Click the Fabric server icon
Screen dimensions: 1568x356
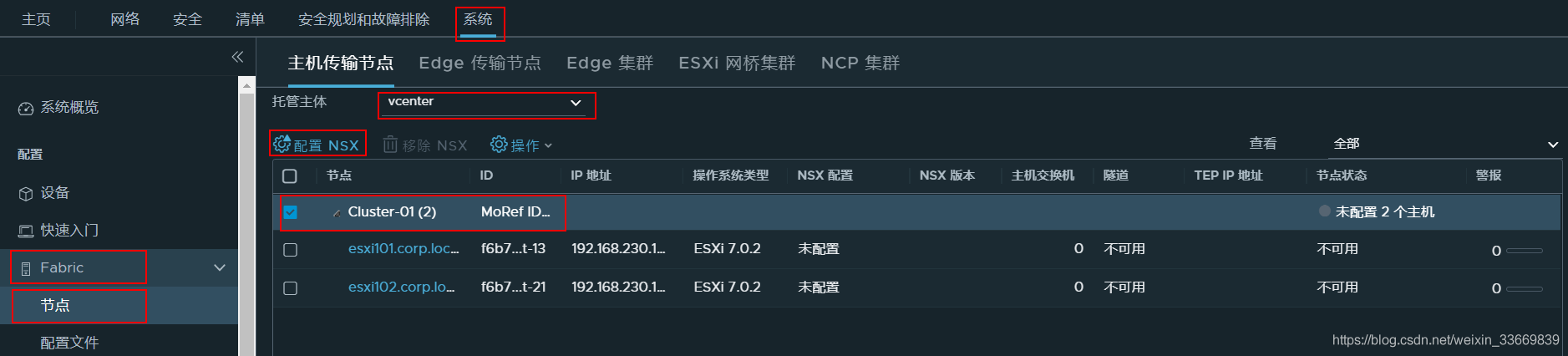(26, 268)
